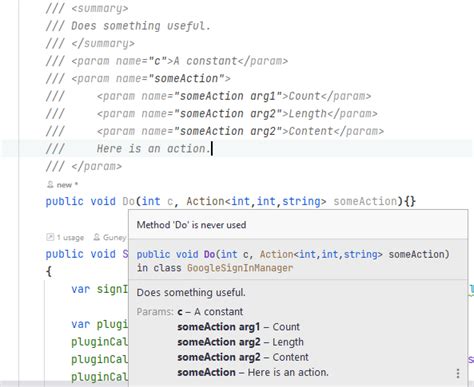Click the param name="c" comment line
Screen dimensions: 474x387
(x=167, y=61)
